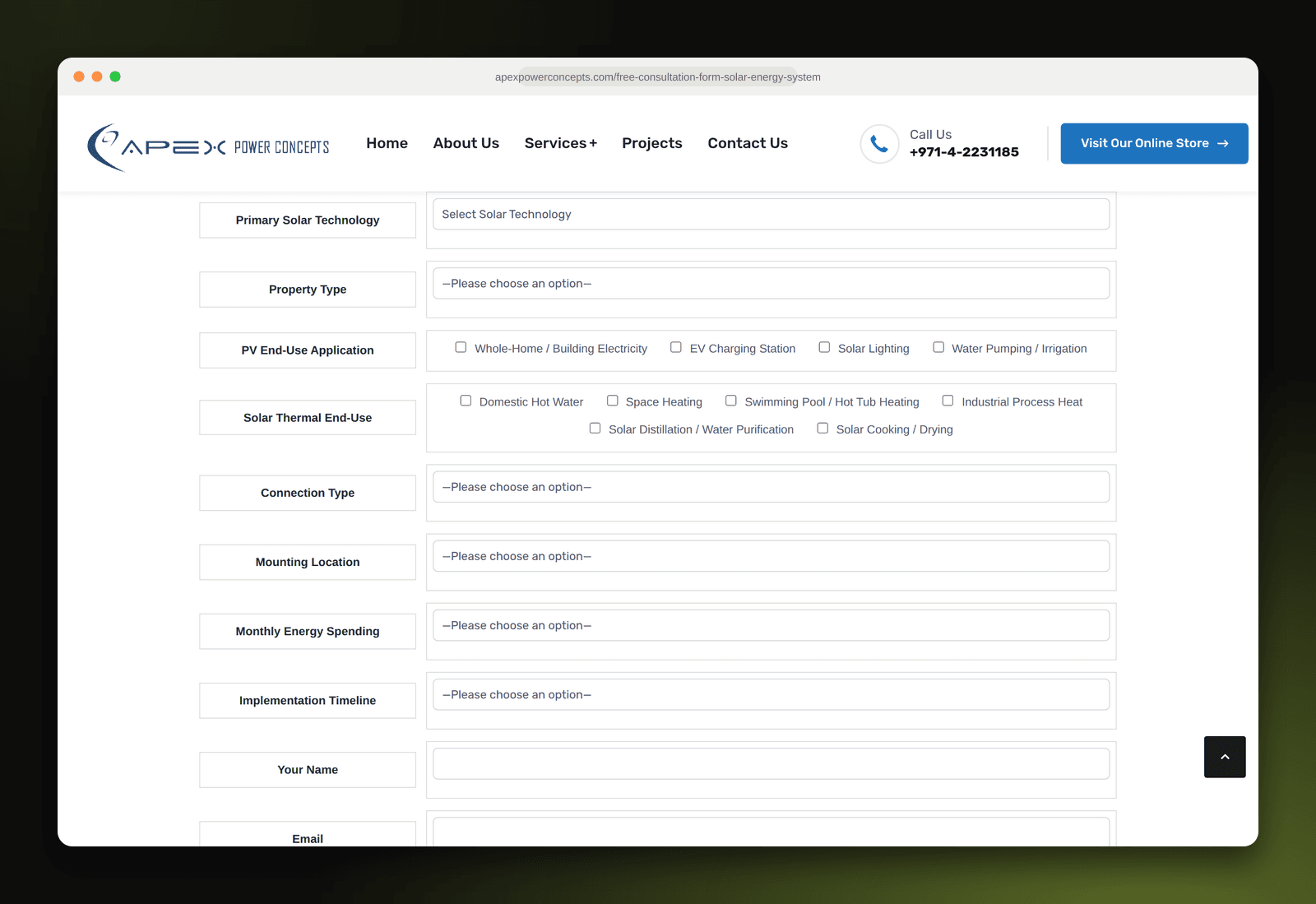Screen dimensions: 1316x904
Task: Tick the Domestic Hot Water checkbox
Action: pyautogui.click(x=466, y=401)
